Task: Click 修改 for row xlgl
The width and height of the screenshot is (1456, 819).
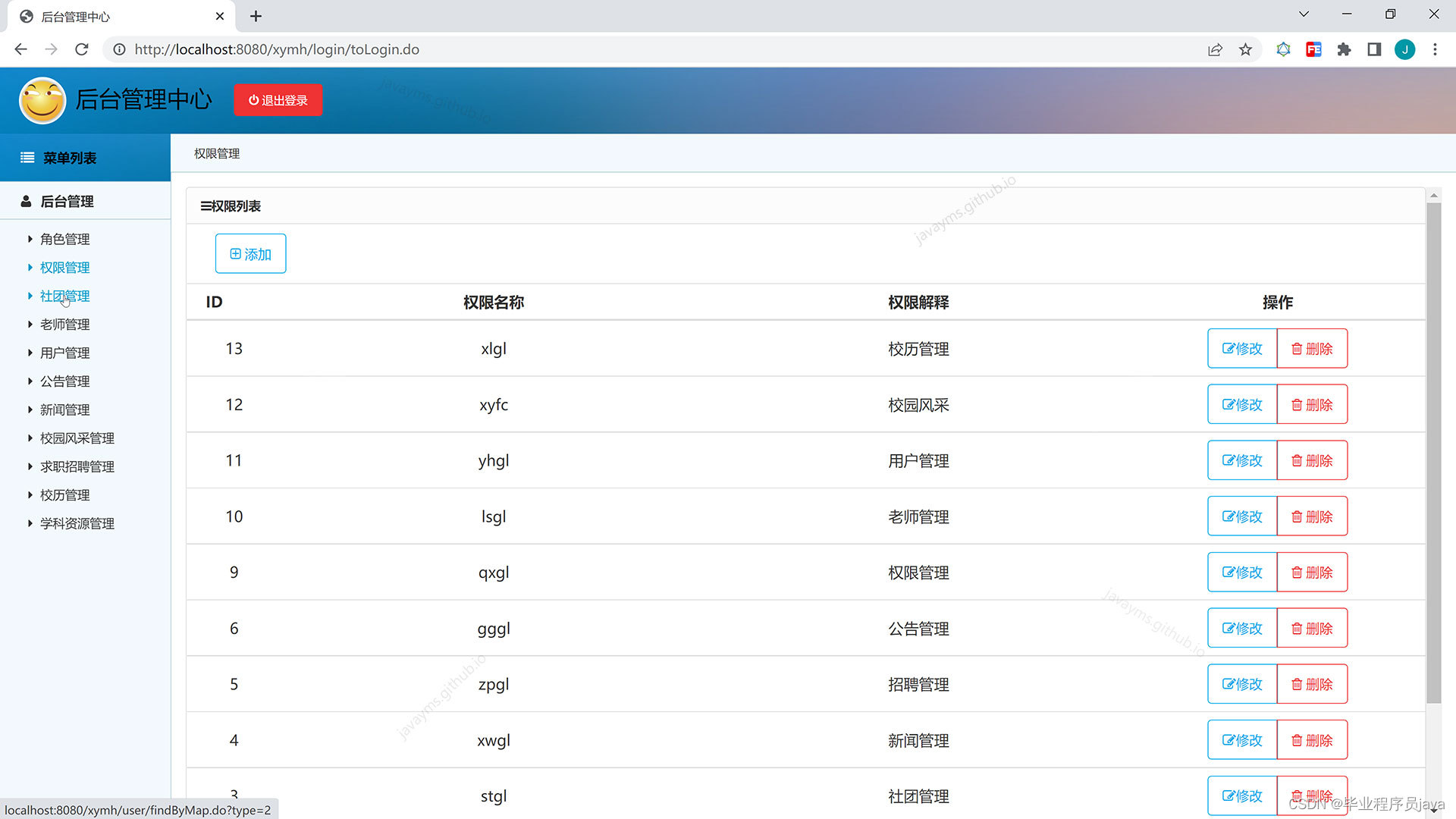Action: coord(1242,349)
